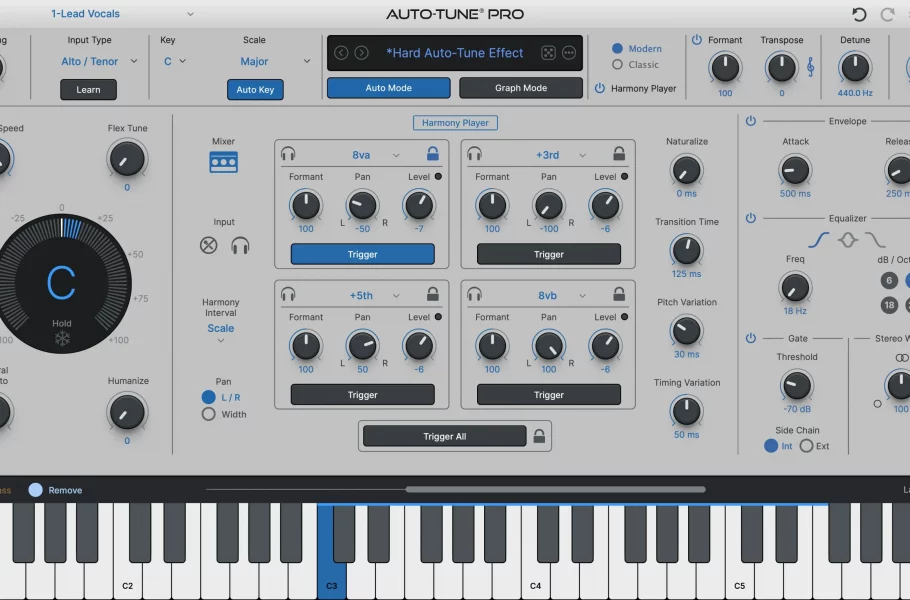Select the peak EQ curve icon
The width and height of the screenshot is (910, 600).
[x=847, y=240]
